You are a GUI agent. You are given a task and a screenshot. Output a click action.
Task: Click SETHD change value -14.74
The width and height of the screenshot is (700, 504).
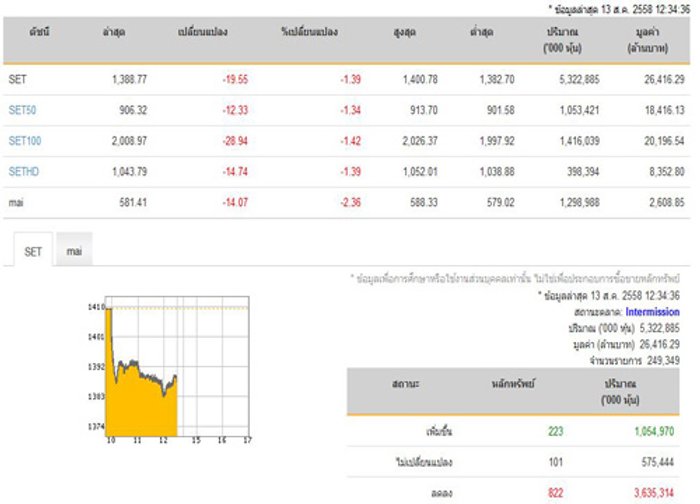[235, 171]
